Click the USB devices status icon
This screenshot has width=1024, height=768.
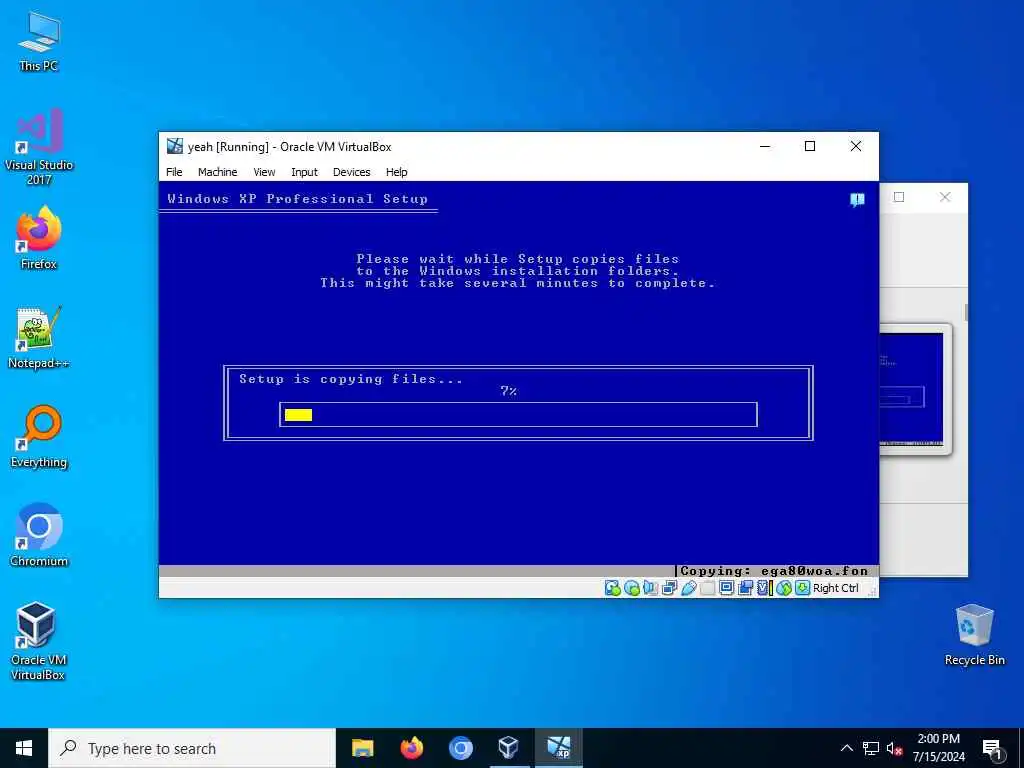click(688, 588)
